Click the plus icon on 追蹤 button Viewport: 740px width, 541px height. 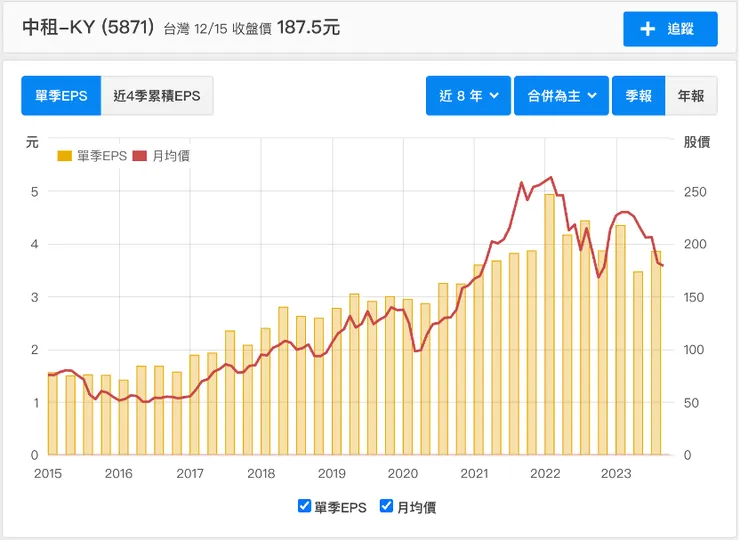[x=648, y=29]
